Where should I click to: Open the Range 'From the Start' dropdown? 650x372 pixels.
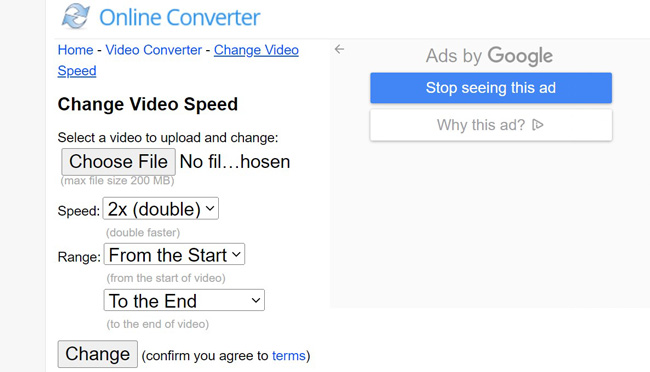(x=174, y=254)
